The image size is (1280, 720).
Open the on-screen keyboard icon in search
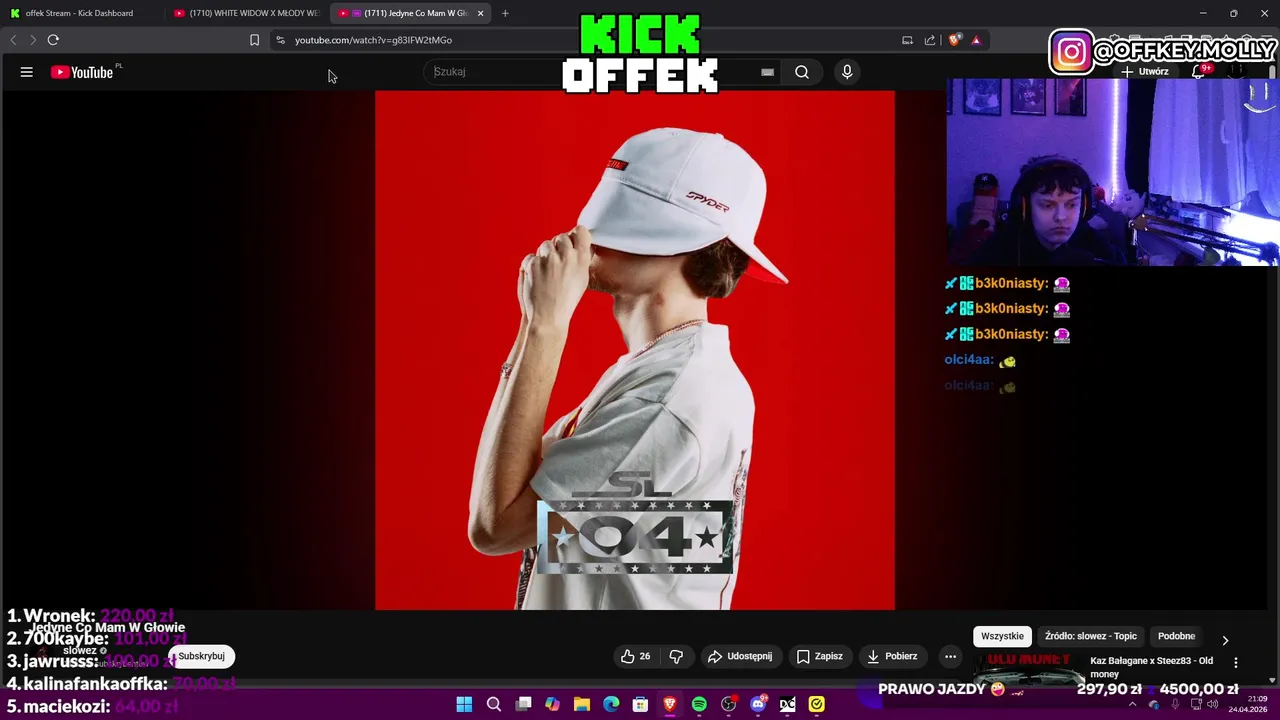point(767,72)
